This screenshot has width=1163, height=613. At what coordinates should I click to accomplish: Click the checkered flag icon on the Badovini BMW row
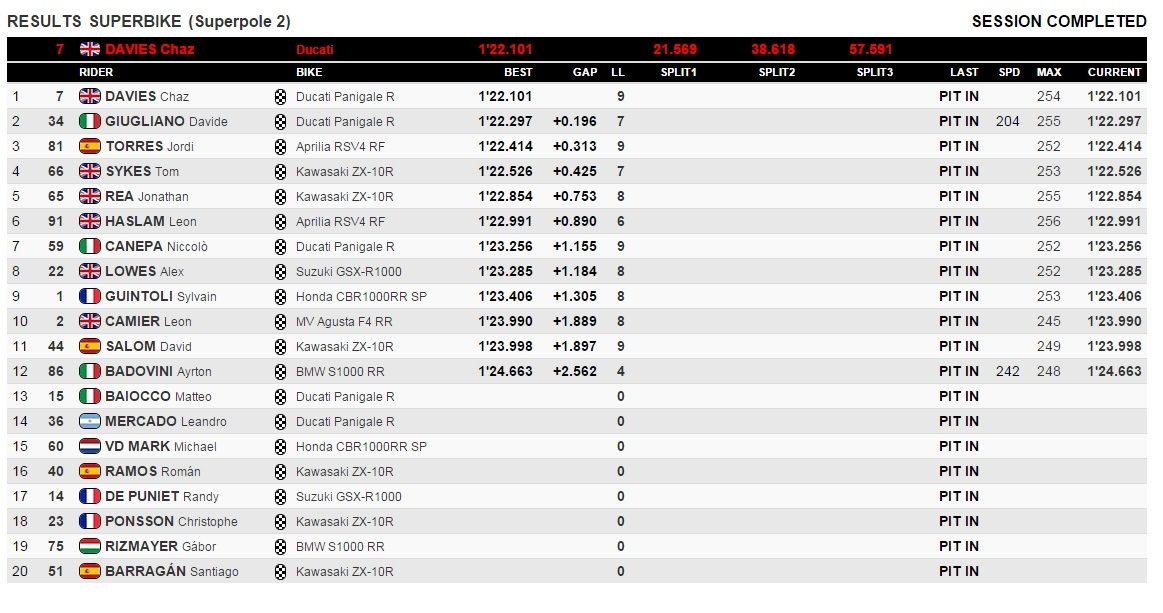point(280,372)
